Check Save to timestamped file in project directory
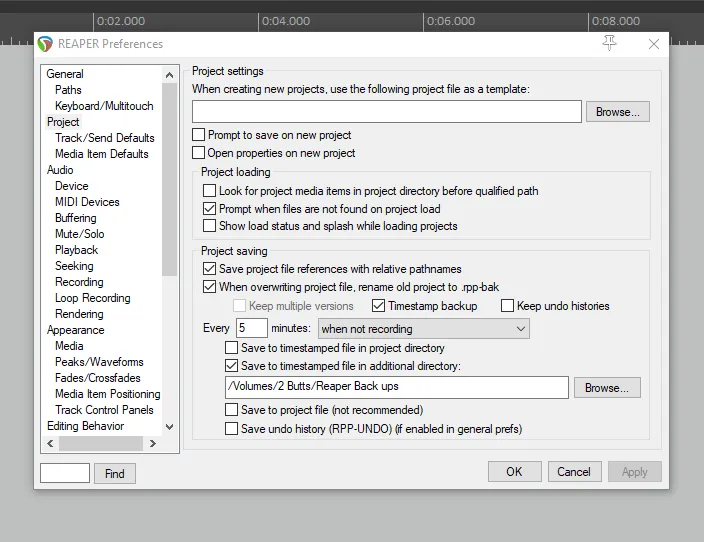This screenshot has width=704, height=542. click(x=231, y=348)
